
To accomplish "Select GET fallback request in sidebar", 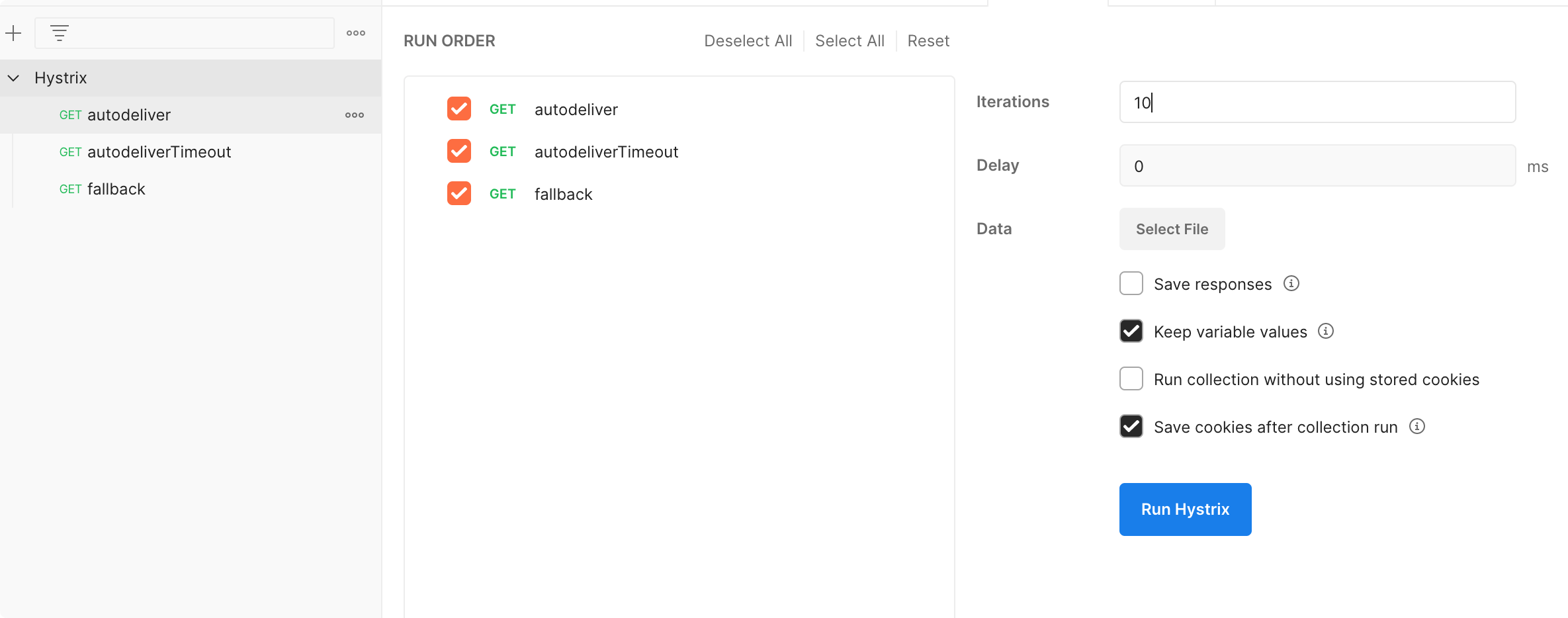I will click(x=191, y=189).
